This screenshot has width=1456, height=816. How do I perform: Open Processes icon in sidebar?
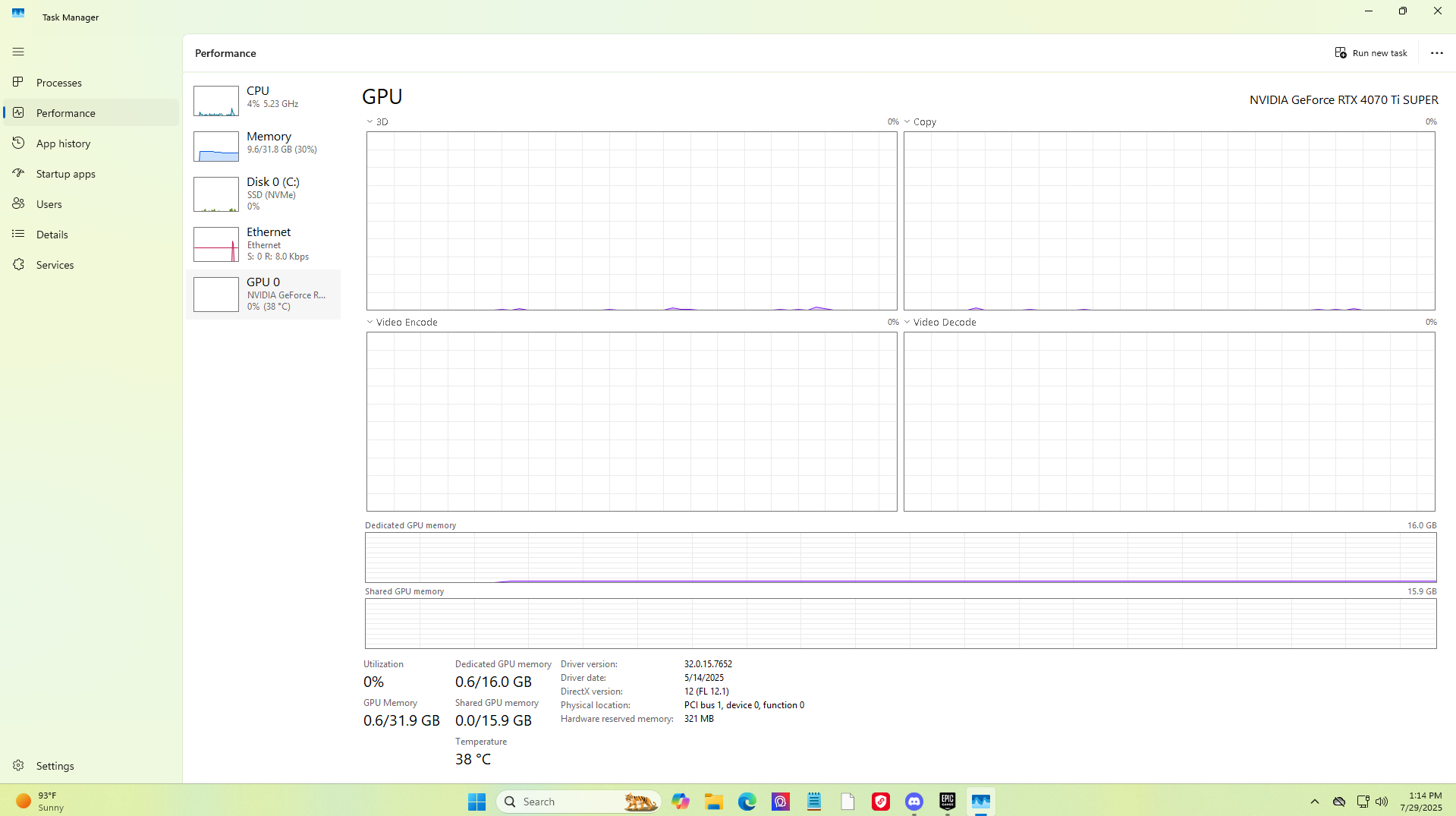tap(18, 82)
